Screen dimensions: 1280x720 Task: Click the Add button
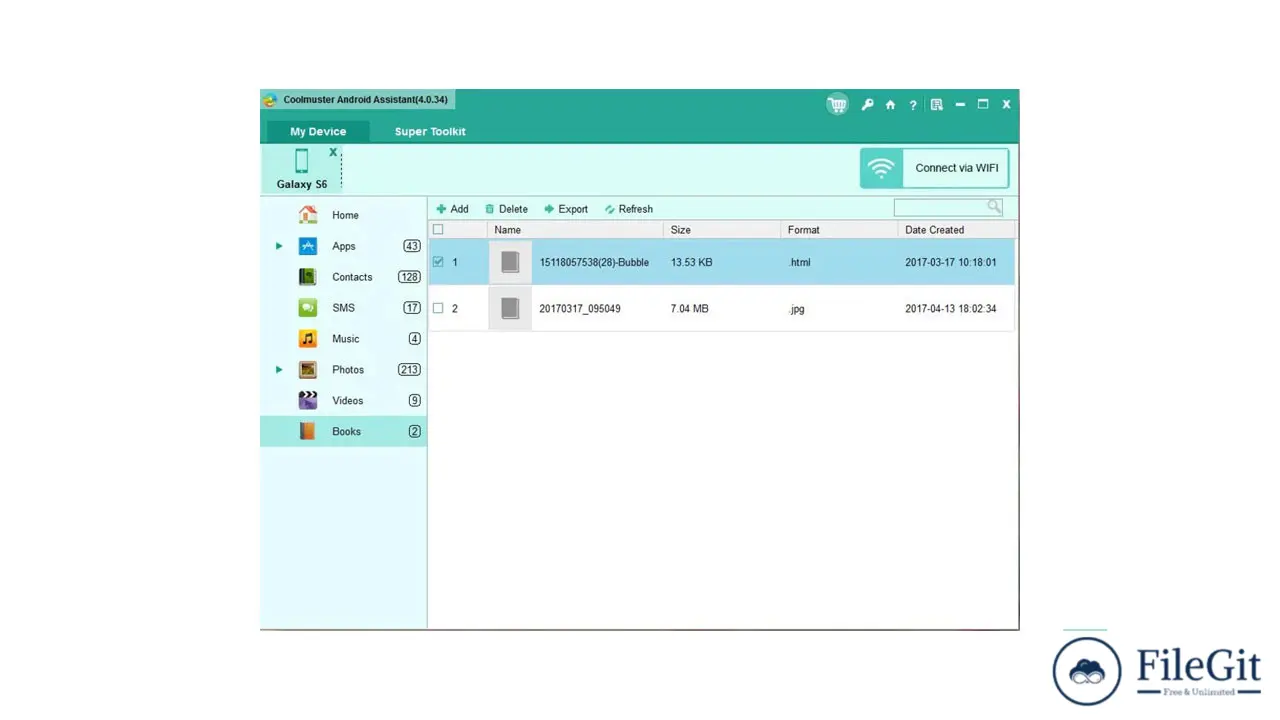click(x=452, y=209)
